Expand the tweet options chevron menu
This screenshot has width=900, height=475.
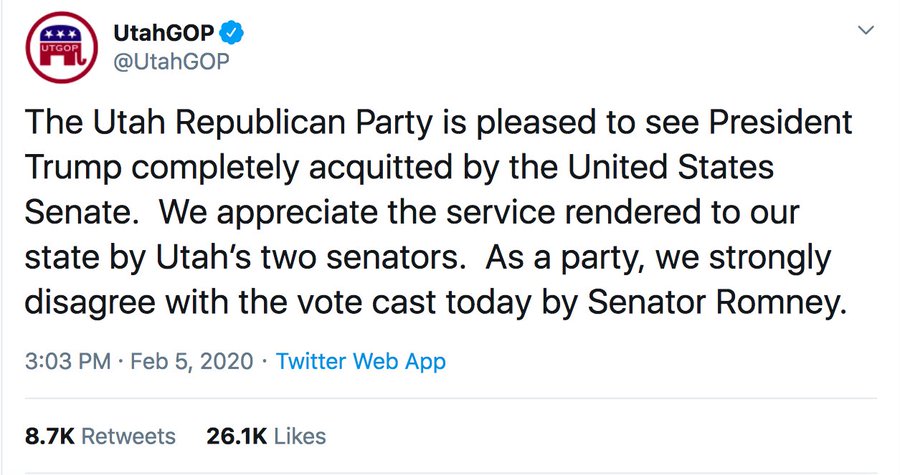tap(866, 30)
